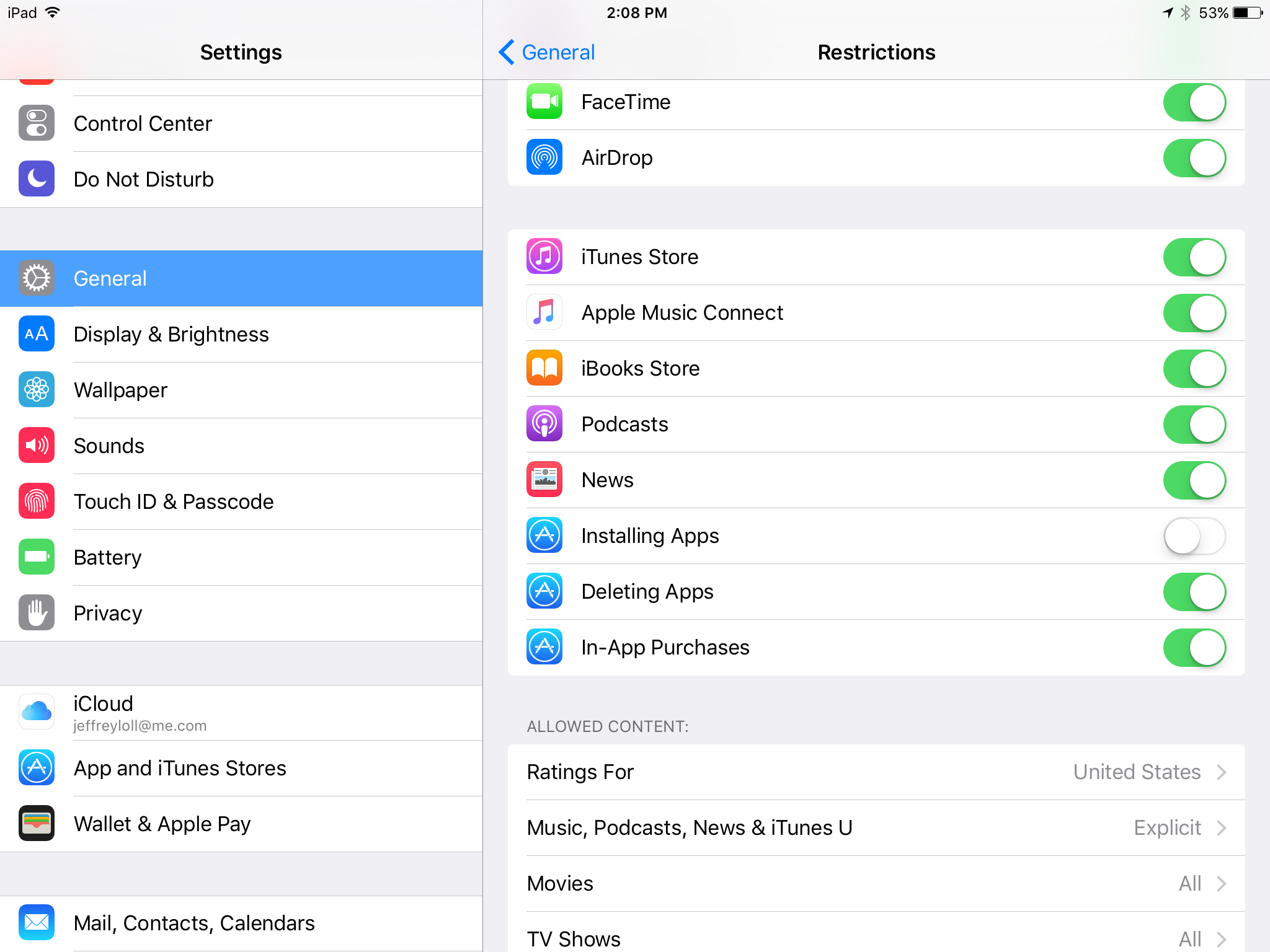The image size is (1270, 952).
Task: Select Display & Brightness in sidebar
Action: click(x=171, y=335)
